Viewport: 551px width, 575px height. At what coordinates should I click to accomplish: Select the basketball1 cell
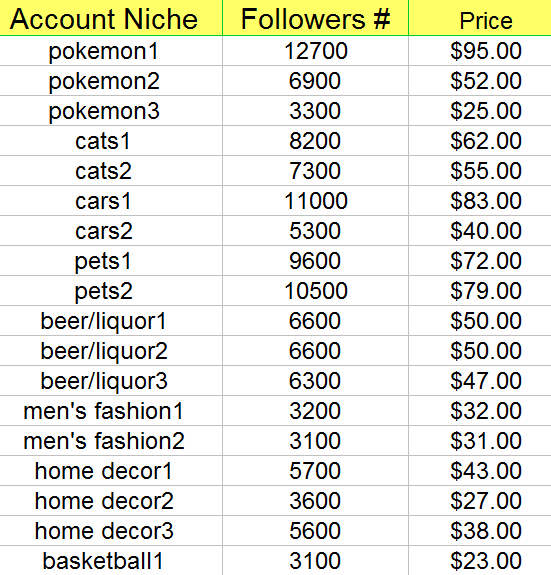[x=111, y=561]
